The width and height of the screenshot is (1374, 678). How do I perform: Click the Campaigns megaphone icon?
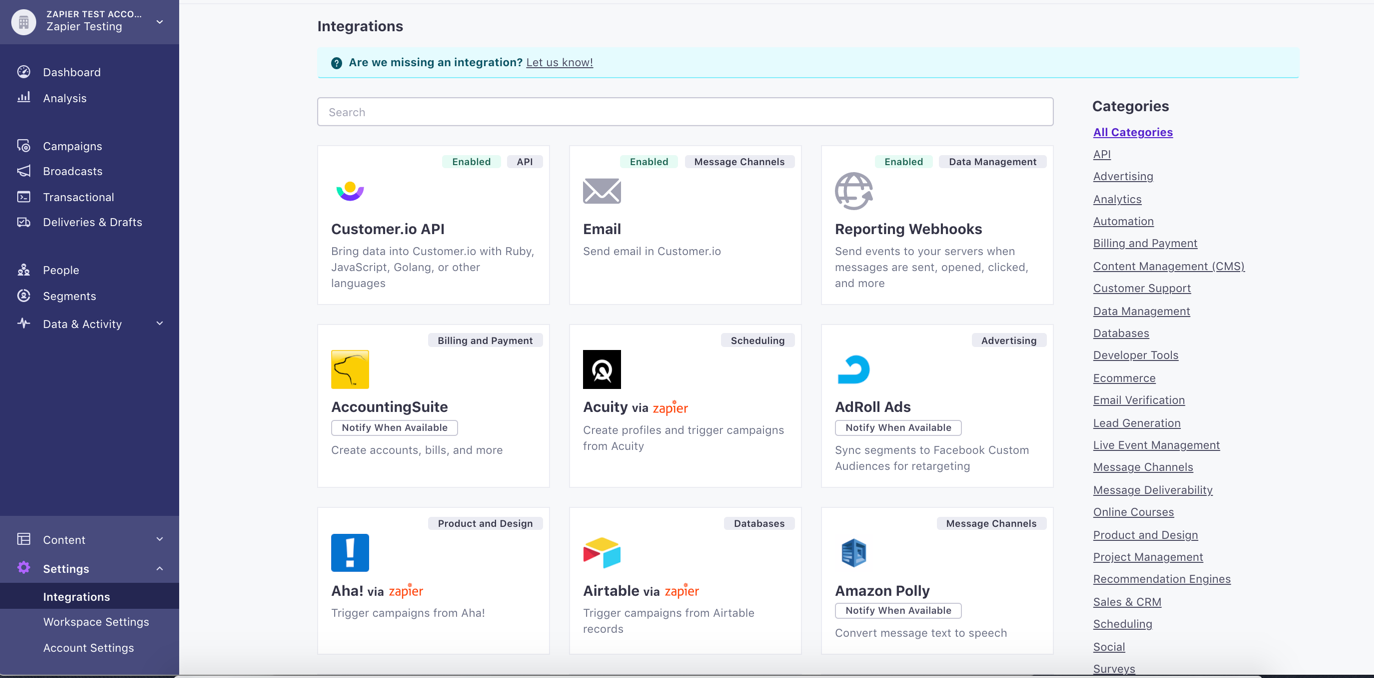[x=23, y=145]
